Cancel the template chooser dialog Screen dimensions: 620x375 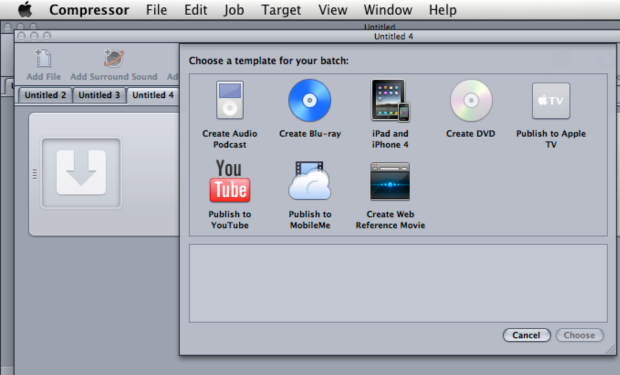click(526, 335)
